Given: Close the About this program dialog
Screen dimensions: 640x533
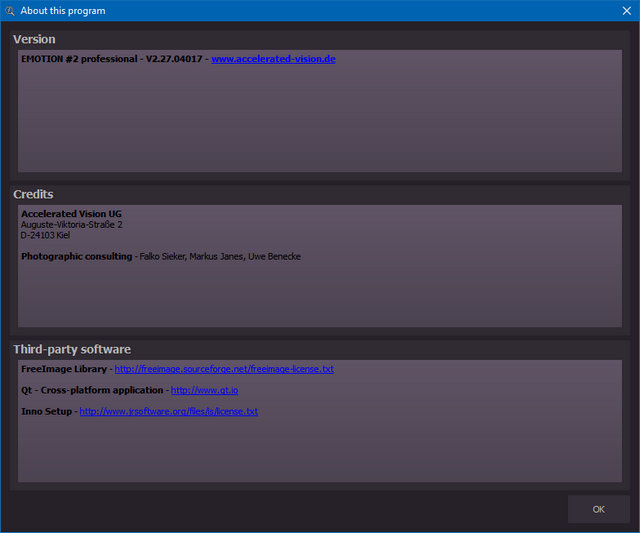Looking at the screenshot, I should pyautogui.click(x=625, y=11).
